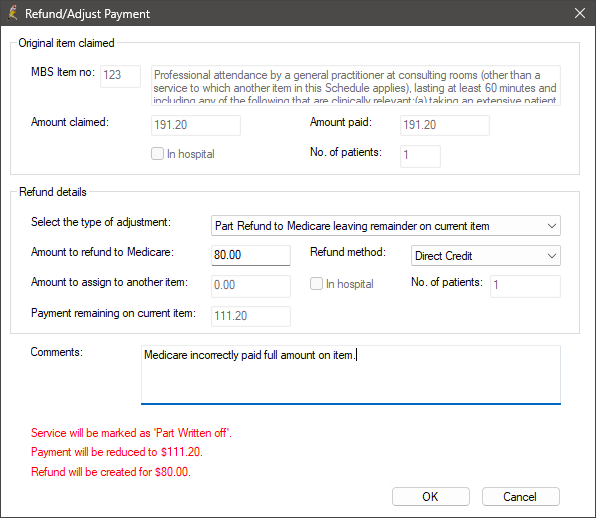Click the No. of patients field in Original item claimed
This screenshot has height=518, width=596.
(420, 156)
